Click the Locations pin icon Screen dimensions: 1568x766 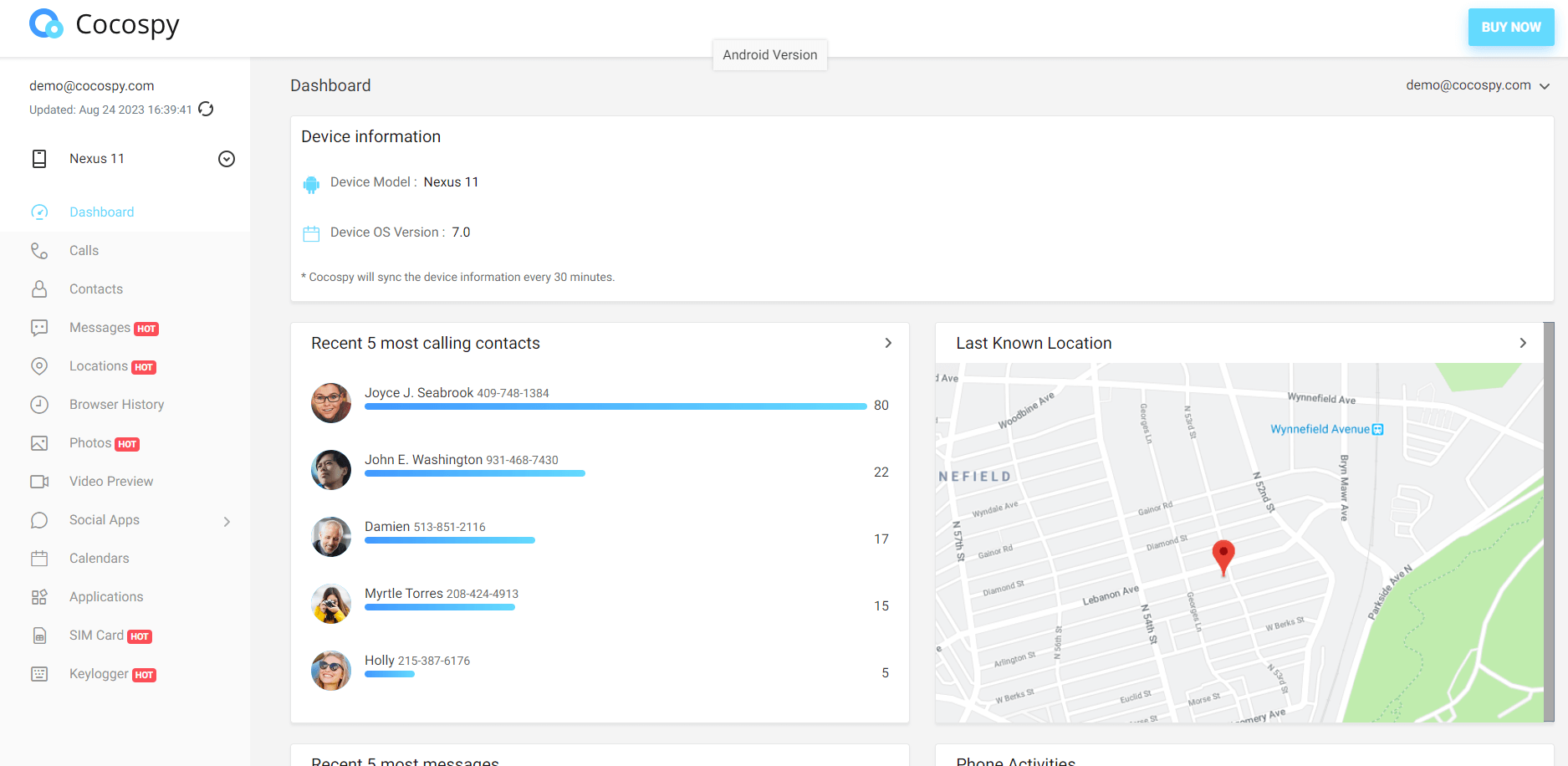(39, 366)
